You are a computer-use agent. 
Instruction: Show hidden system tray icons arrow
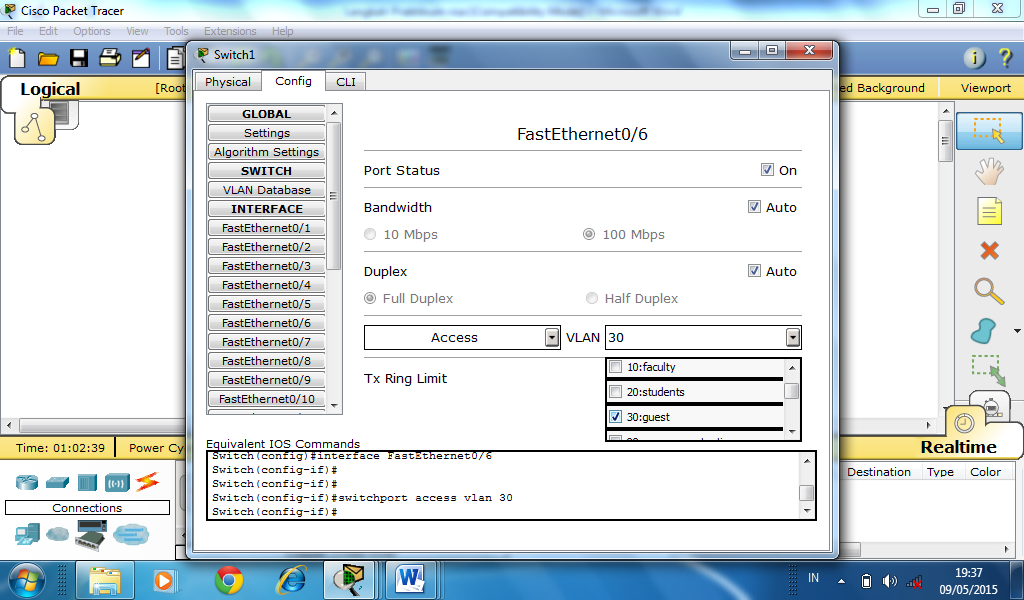841,580
